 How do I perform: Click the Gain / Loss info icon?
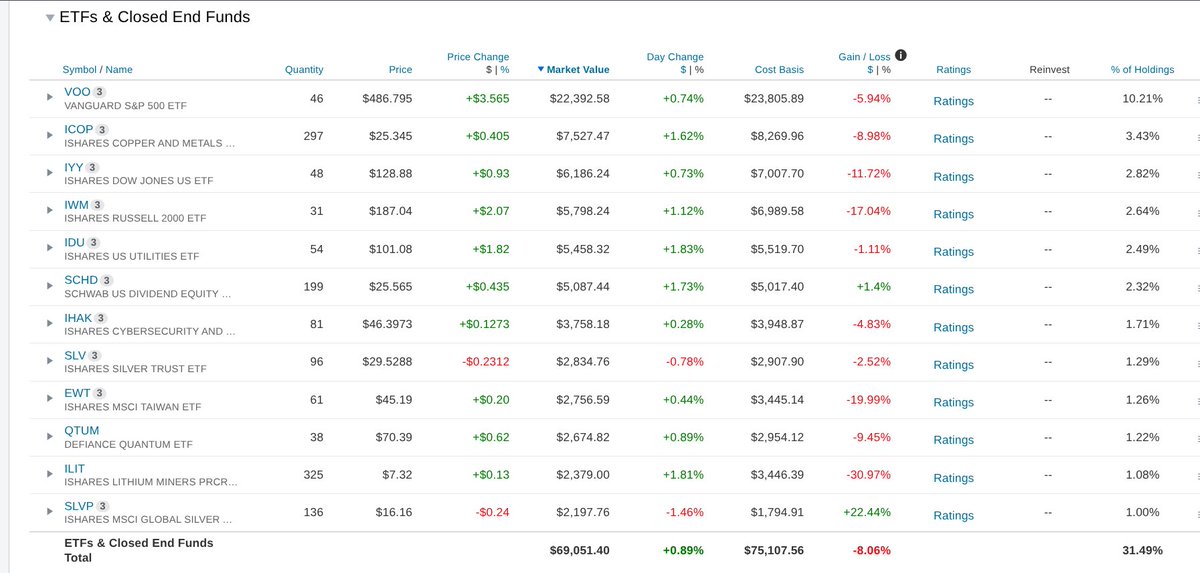click(x=901, y=56)
